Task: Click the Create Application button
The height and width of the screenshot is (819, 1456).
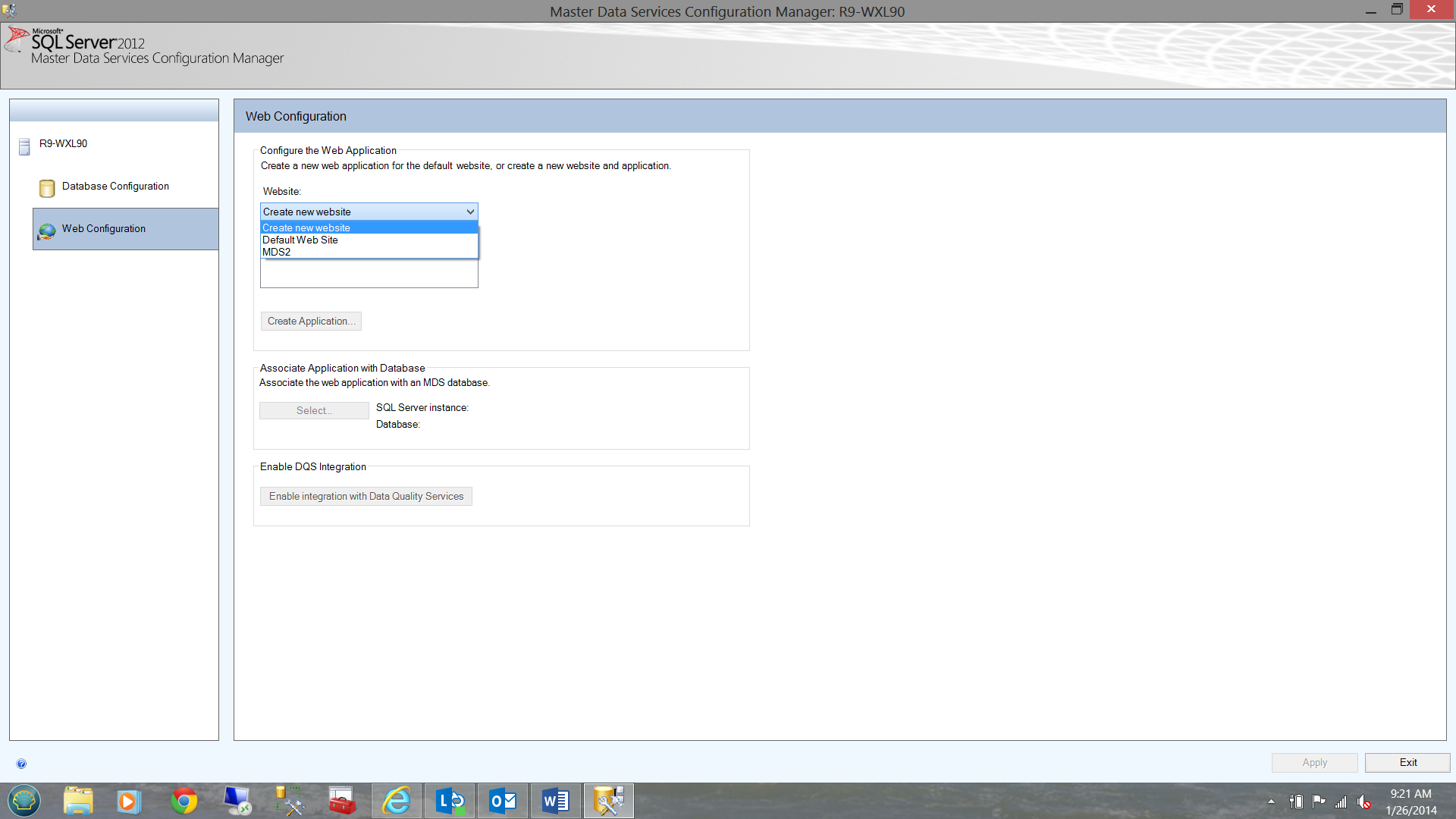Action: 311,322
